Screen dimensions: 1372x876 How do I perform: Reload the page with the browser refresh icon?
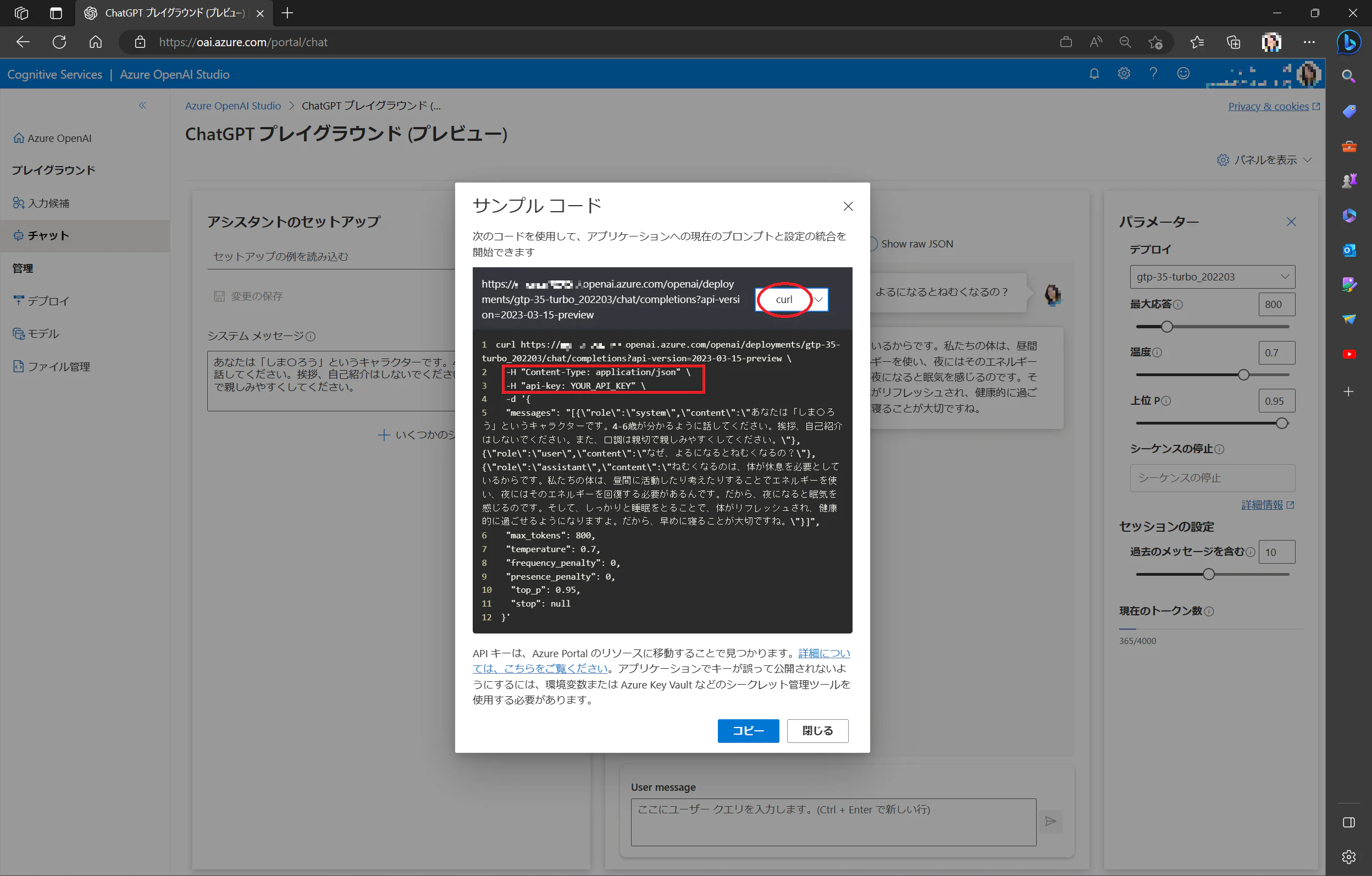(x=59, y=42)
